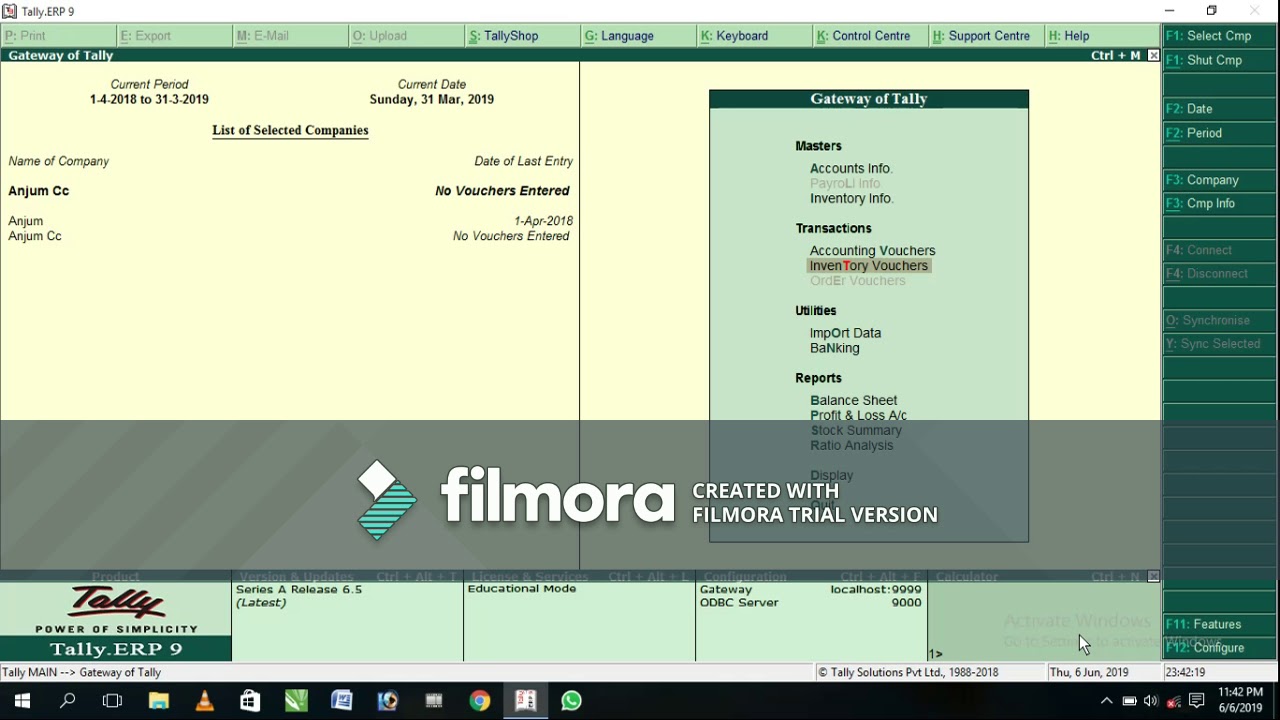
Task: Open VLC media player from the taskbar
Action: click(204, 701)
